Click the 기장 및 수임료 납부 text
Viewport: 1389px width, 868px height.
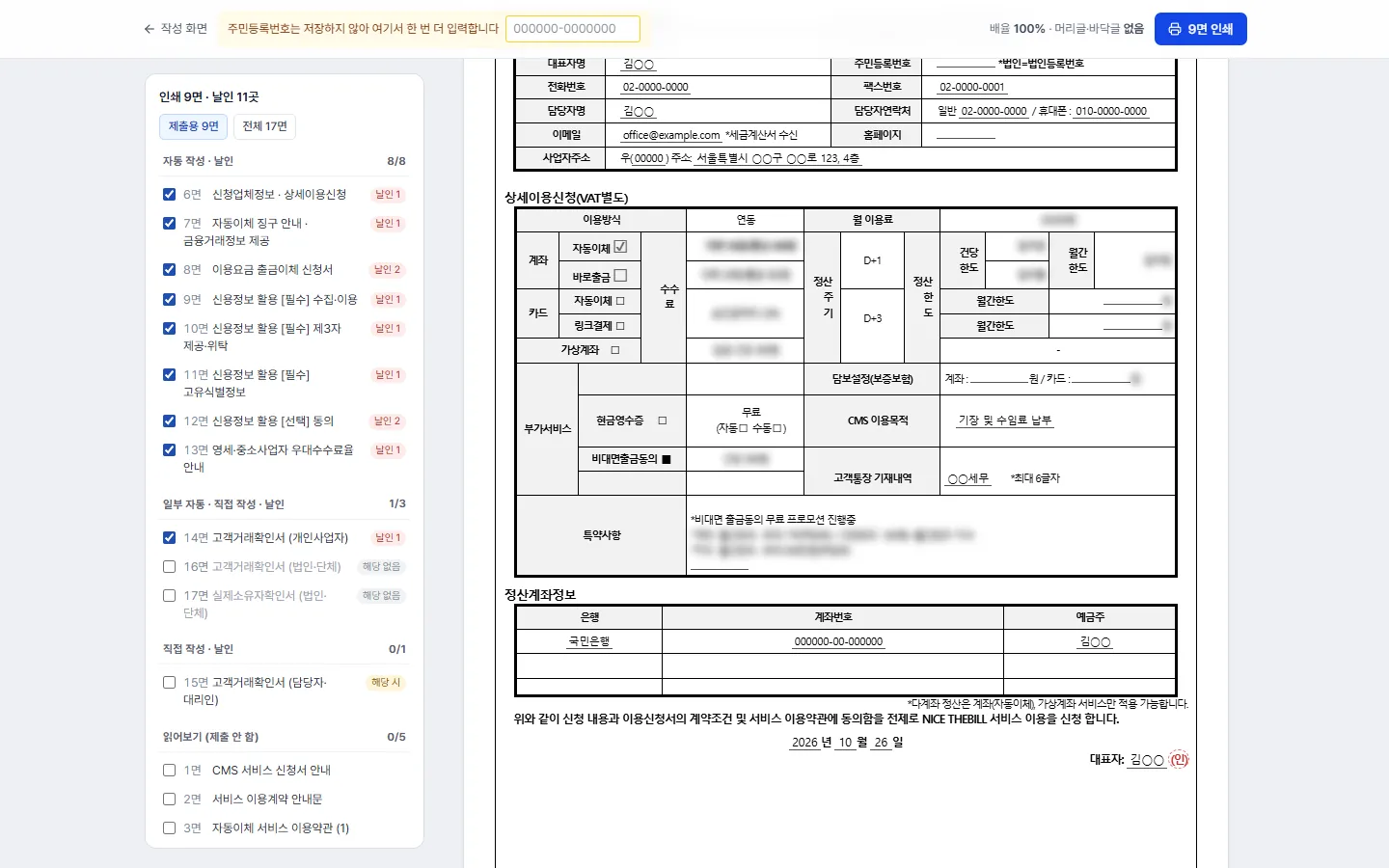1005,420
